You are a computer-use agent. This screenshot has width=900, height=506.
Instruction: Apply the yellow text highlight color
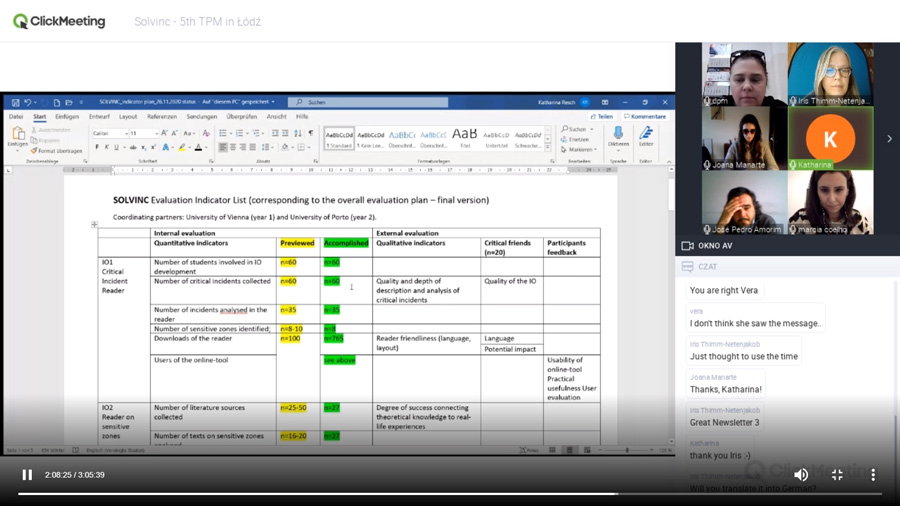(181, 147)
